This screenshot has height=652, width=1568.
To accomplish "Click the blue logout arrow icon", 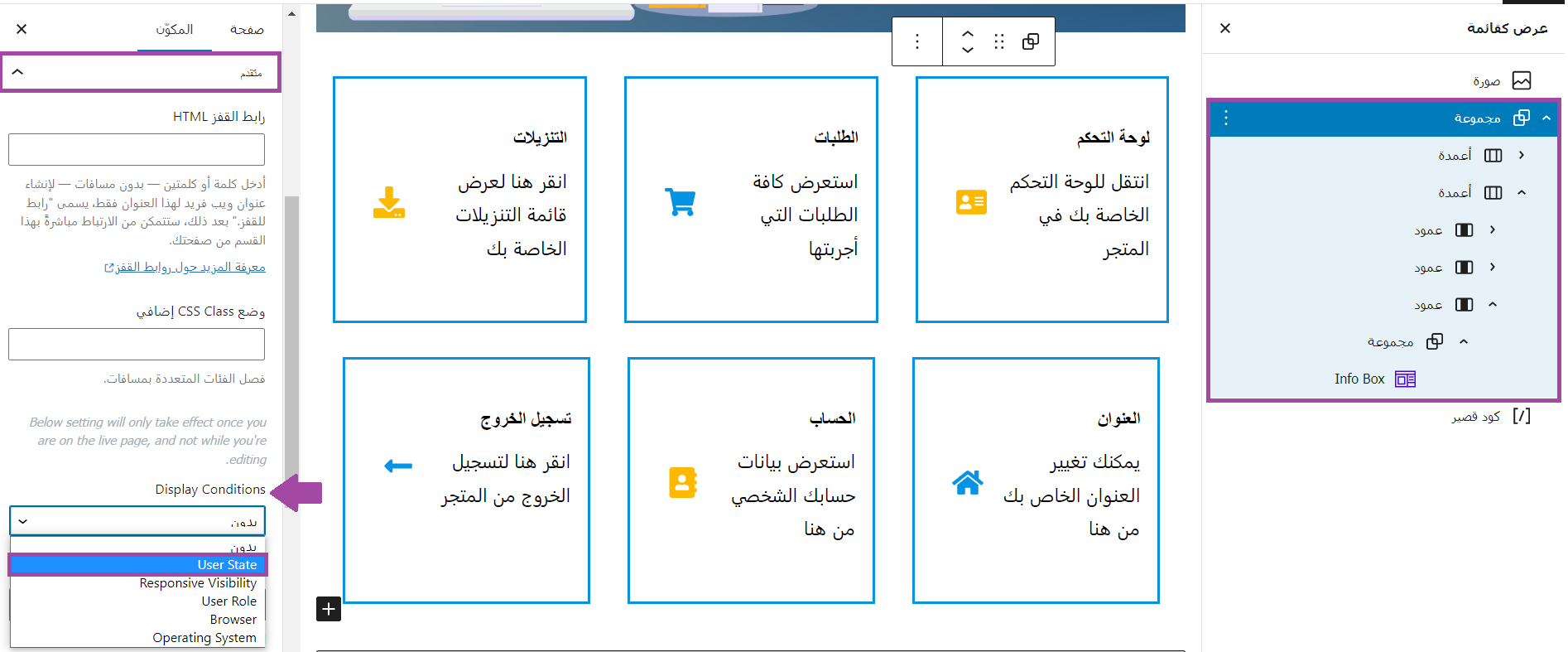I will pos(398,466).
